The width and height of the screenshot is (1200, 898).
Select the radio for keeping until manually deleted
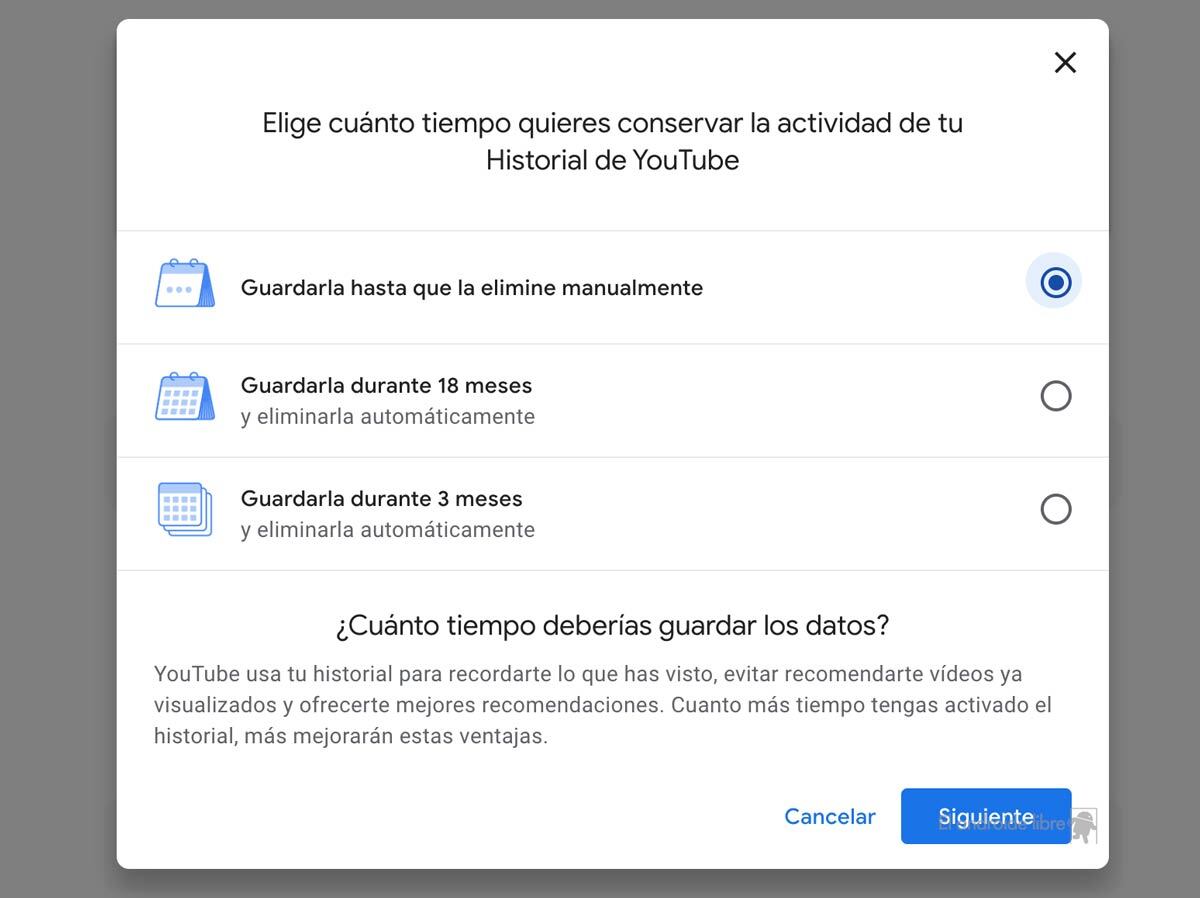[1055, 283]
